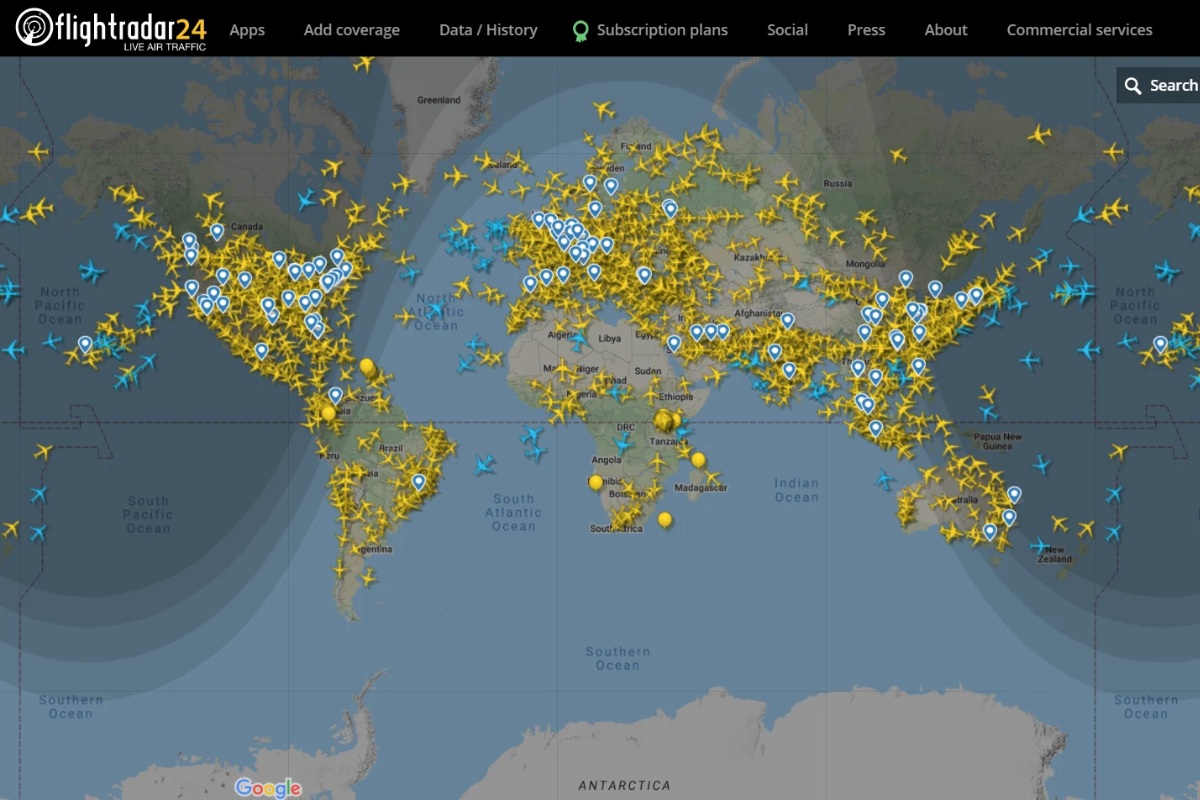Screen dimensions: 1200x800
Task: Click the green badge icon beside Subscription plans
Action: [x=579, y=30]
